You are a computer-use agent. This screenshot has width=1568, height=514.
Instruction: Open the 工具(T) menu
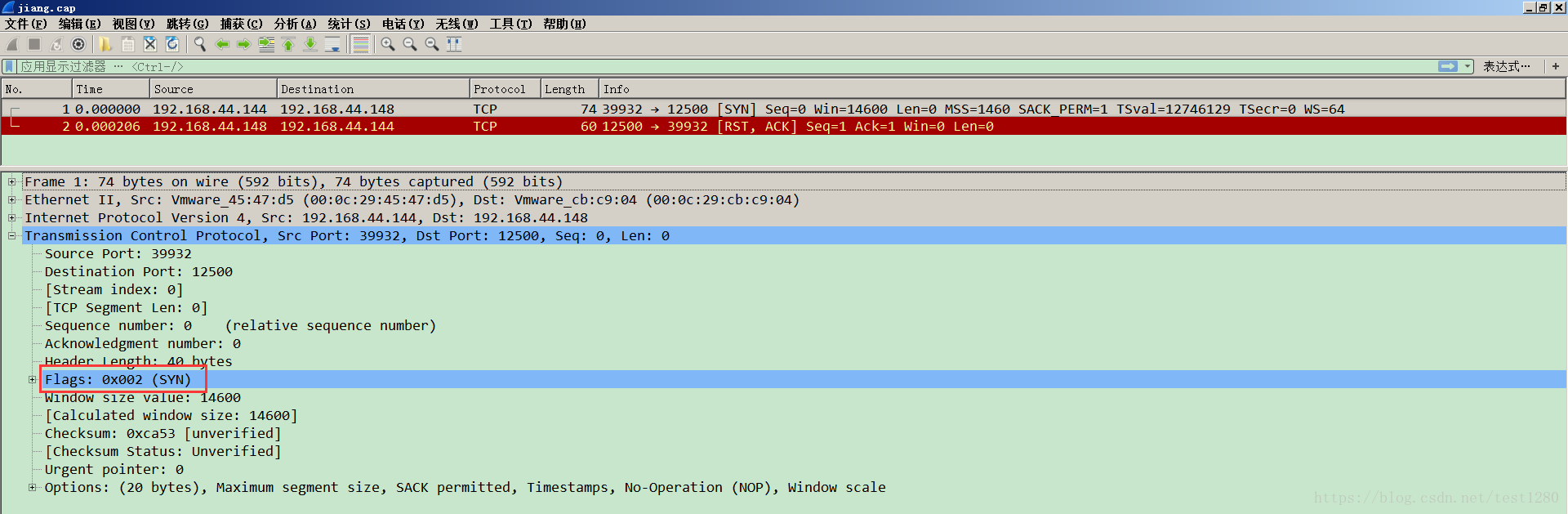point(510,24)
